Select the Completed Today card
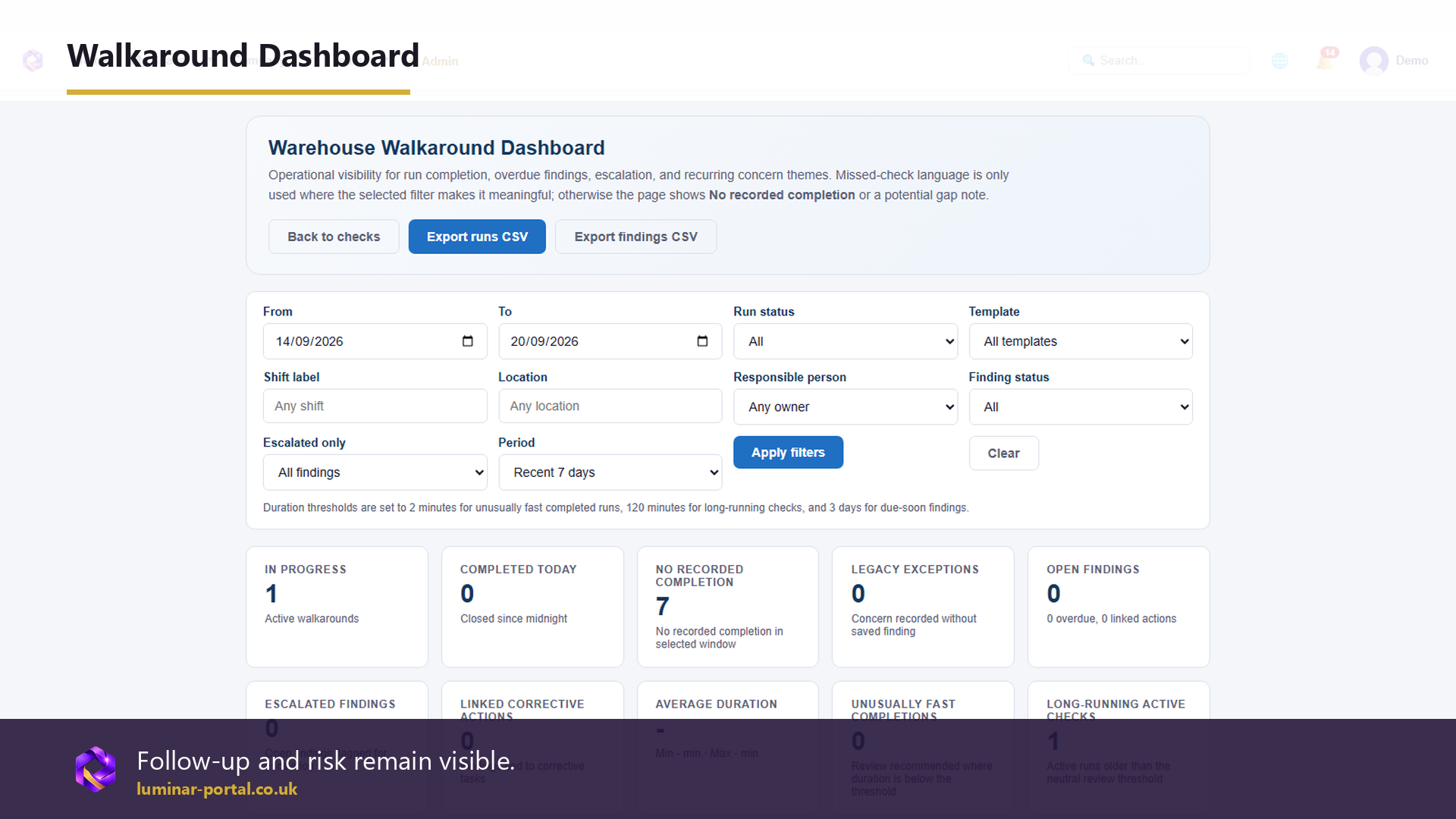The image size is (1456, 819). pyautogui.click(x=532, y=607)
